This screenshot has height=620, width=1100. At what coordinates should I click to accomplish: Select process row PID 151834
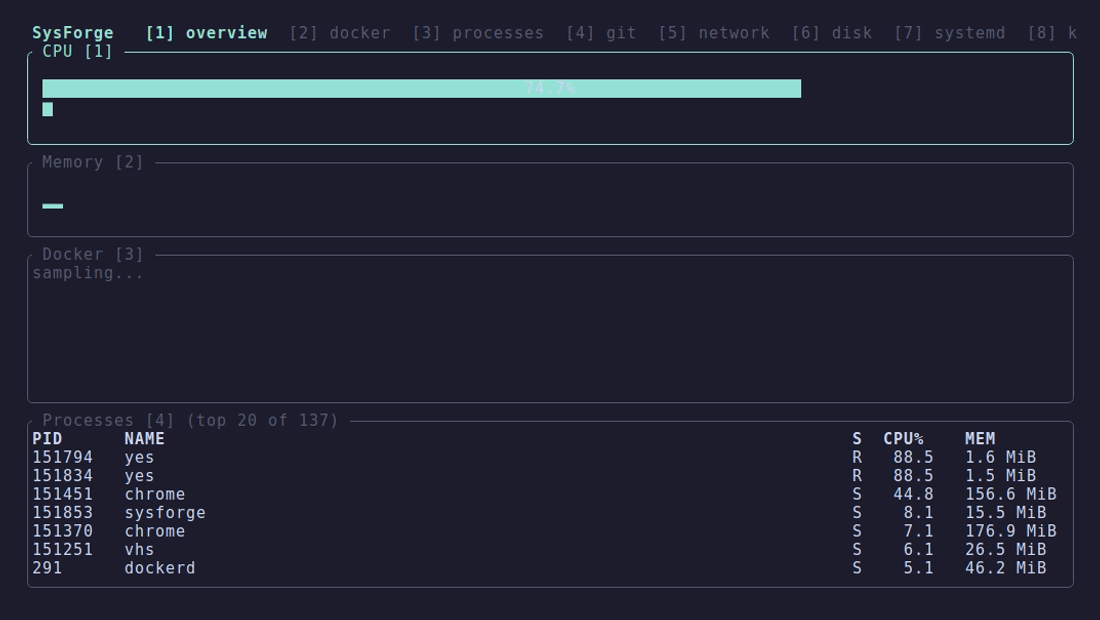[x=550, y=476]
